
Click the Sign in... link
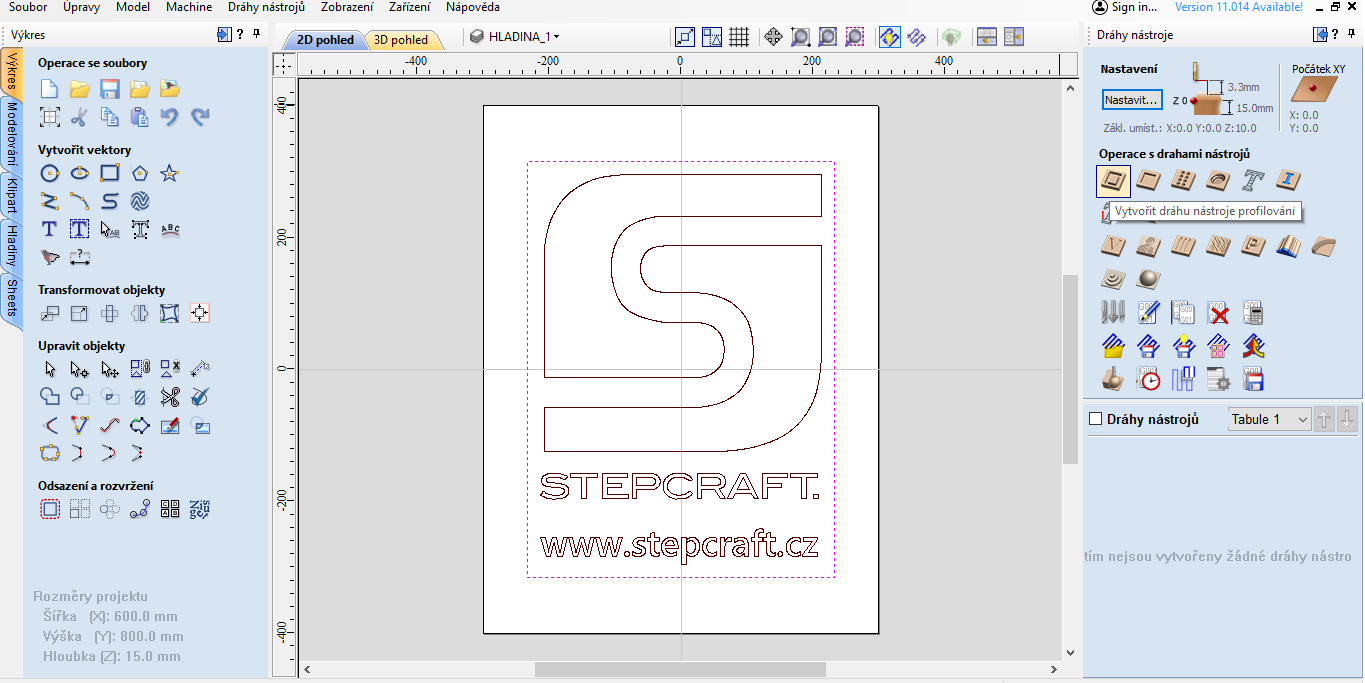pyautogui.click(x=1125, y=7)
